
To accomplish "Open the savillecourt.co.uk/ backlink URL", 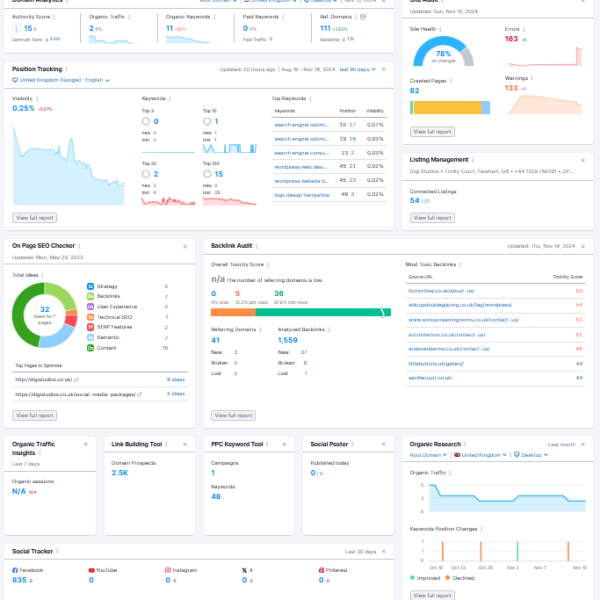I will pos(430,378).
